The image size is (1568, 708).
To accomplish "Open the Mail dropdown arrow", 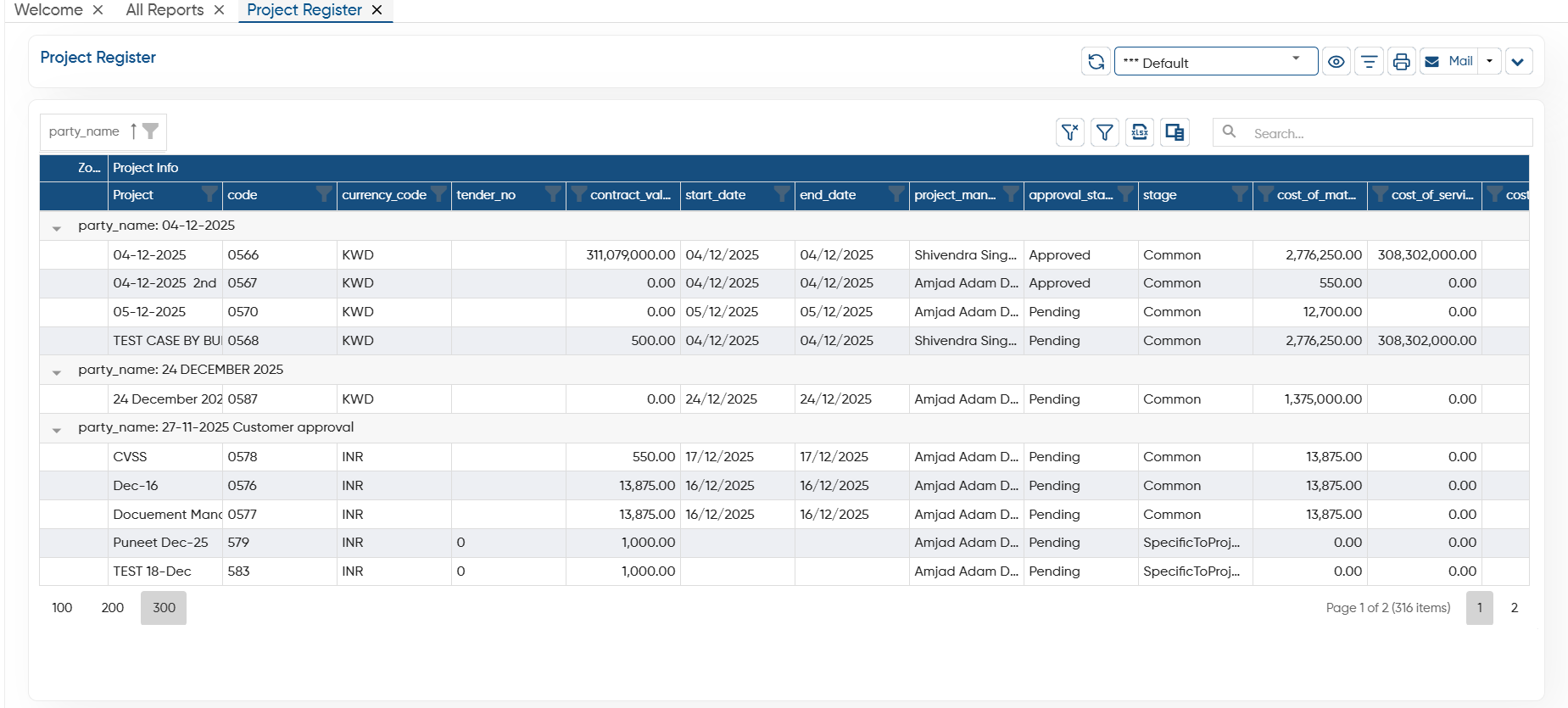I will coord(1489,62).
